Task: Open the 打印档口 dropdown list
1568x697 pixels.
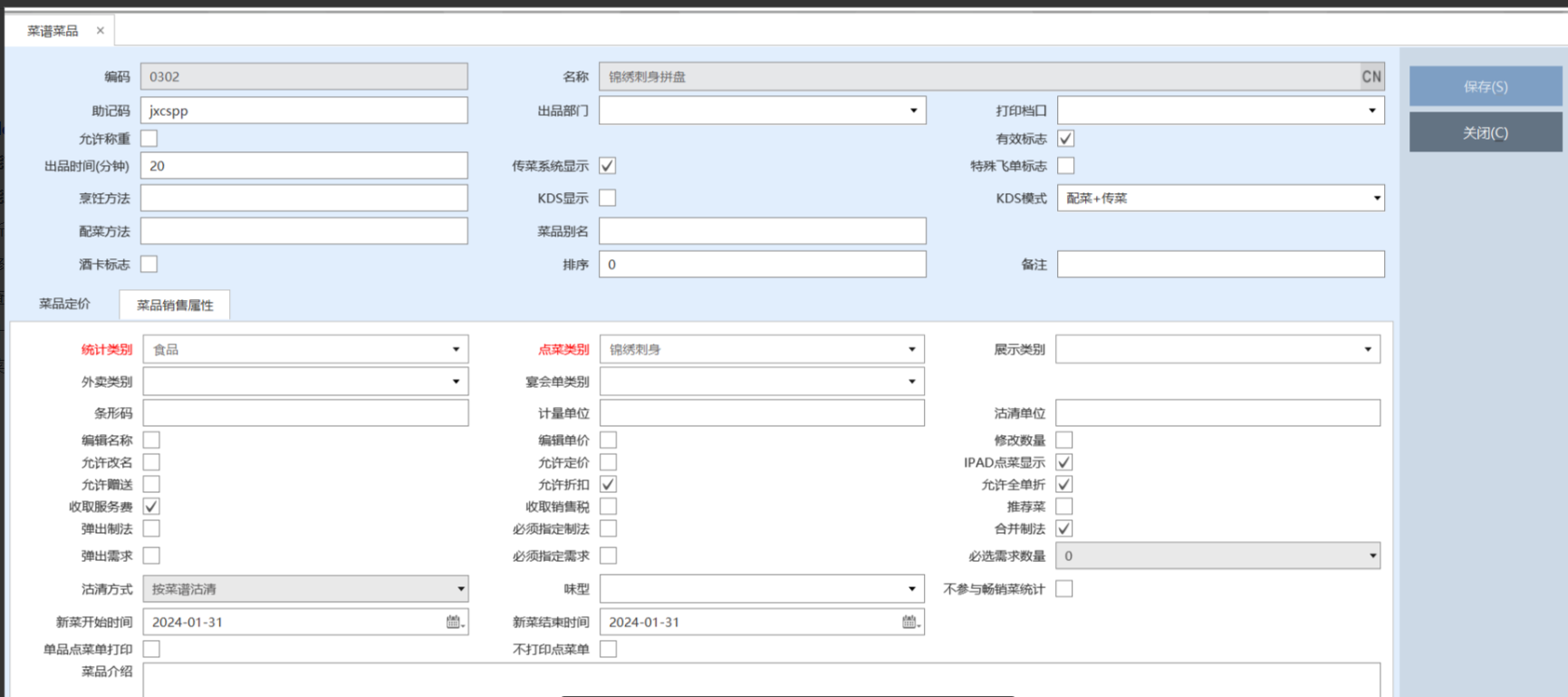Action: (x=1371, y=111)
